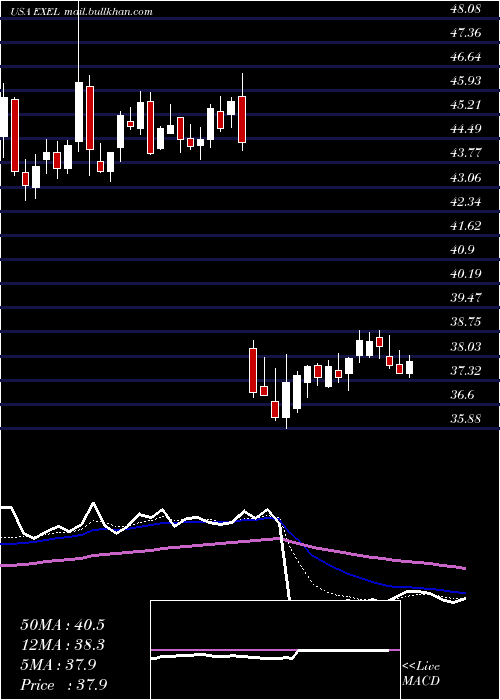Click the tall white candle with longest upper wick
This screenshot has height=700, width=500.
79,76
